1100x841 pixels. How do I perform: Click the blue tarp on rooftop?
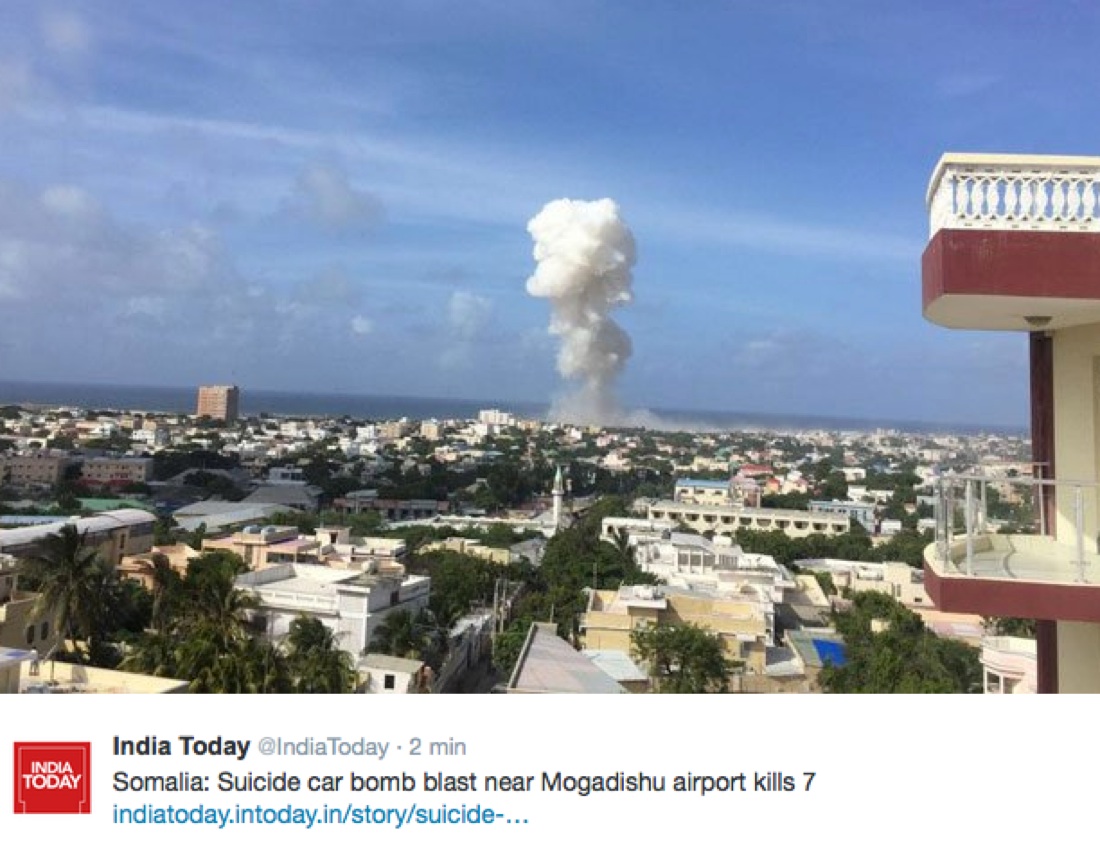click(829, 652)
